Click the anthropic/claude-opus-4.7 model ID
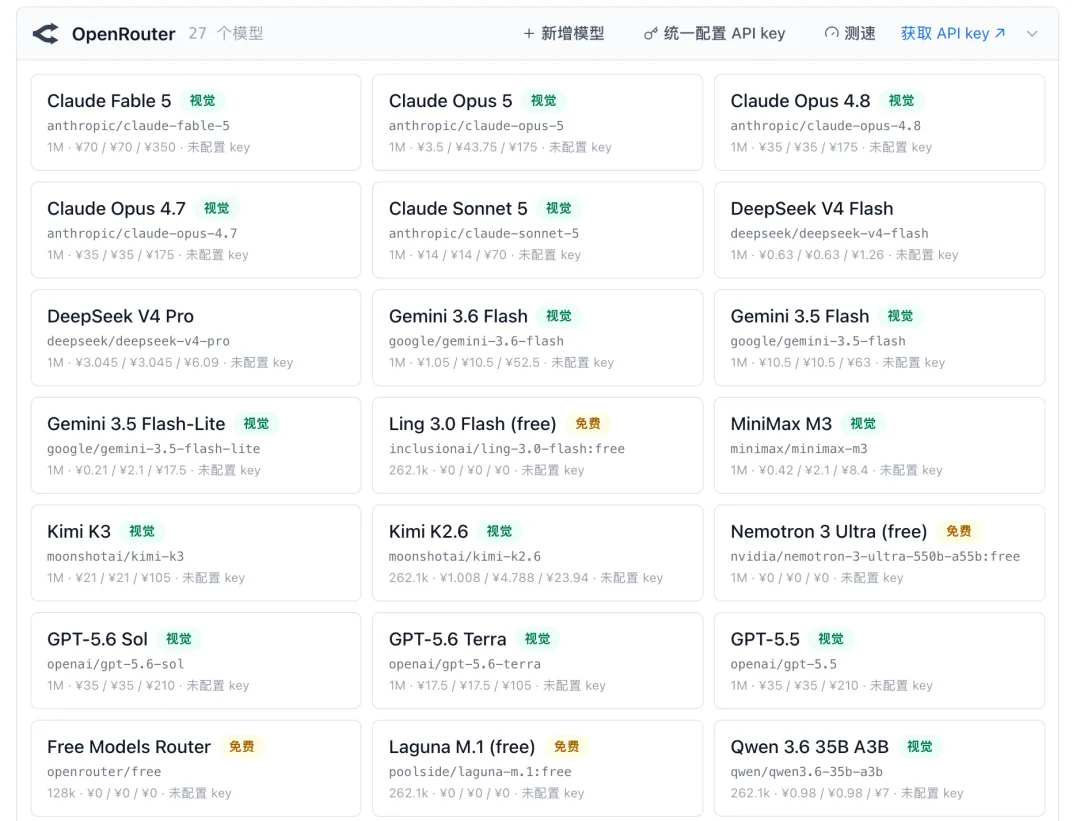 (x=142, y=233)
